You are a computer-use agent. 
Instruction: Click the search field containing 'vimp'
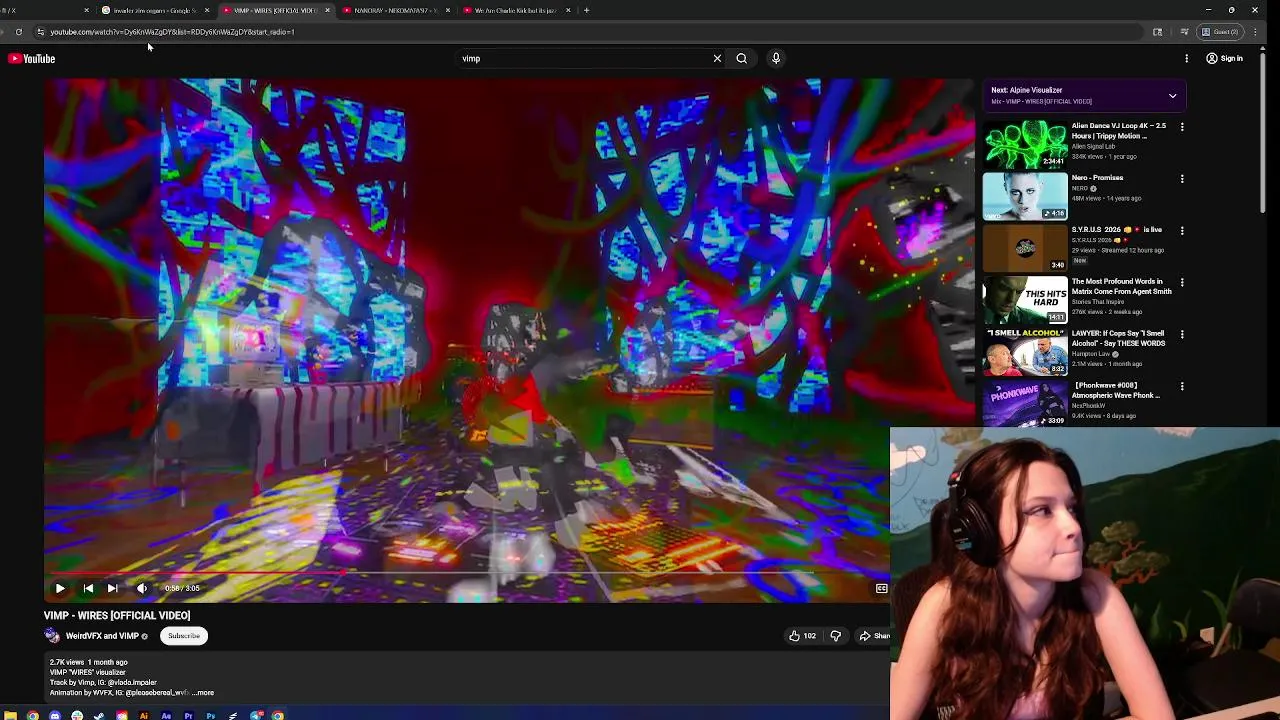pyautogui.click(x=580, y=59)
